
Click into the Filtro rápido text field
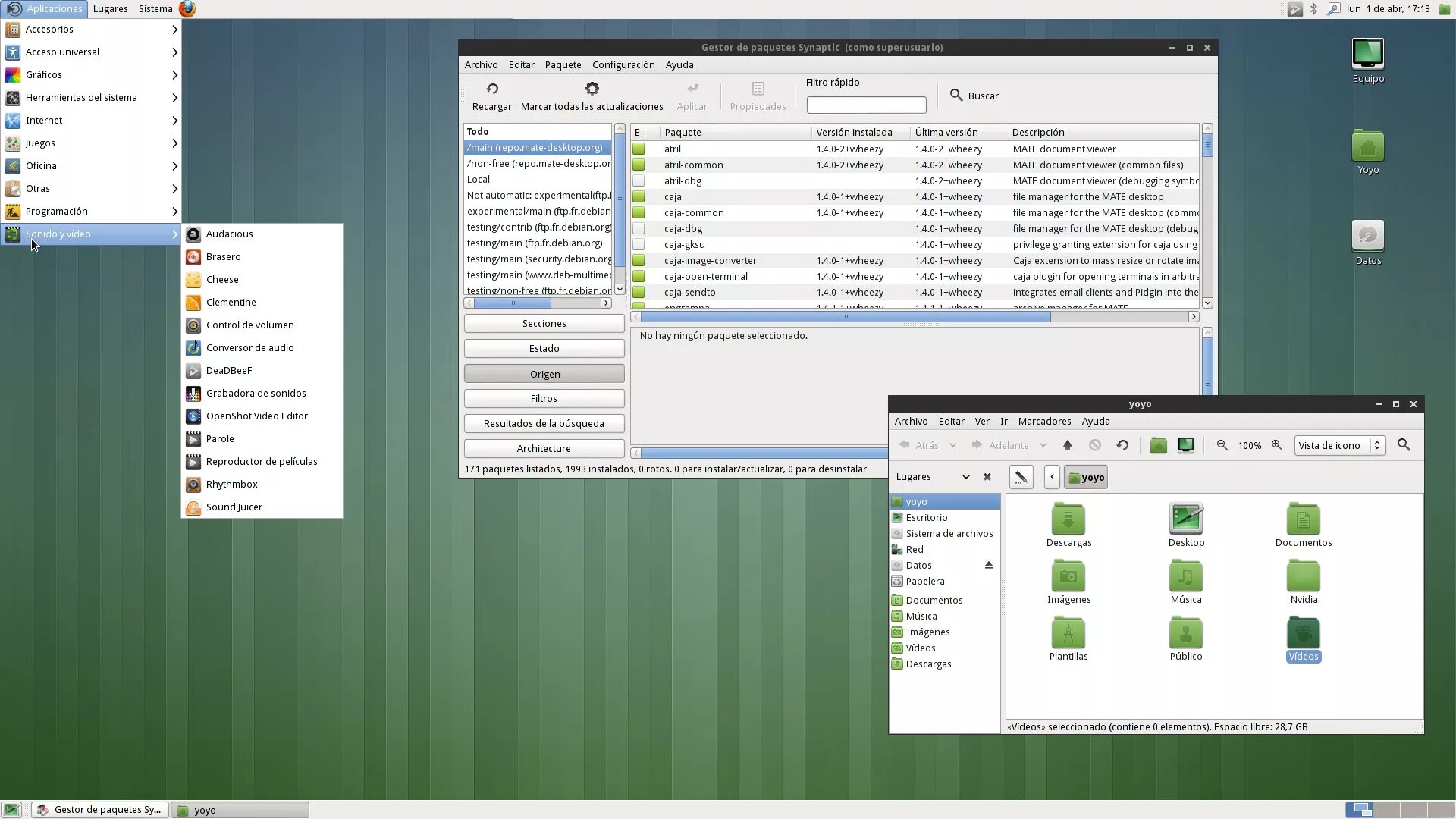pyautogui.click(x=866, y=105)
